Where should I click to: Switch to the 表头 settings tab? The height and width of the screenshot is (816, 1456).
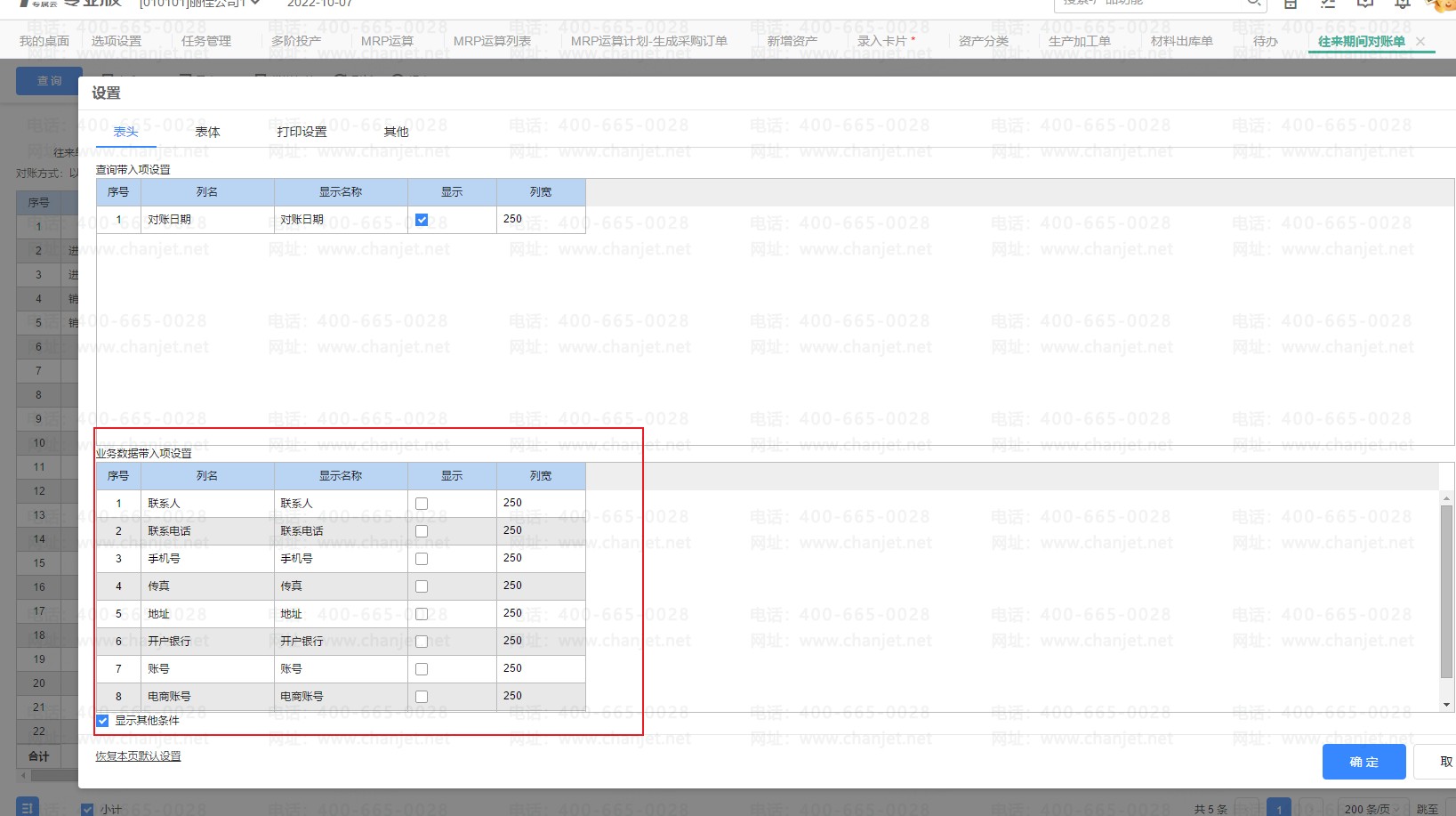coord(126,132)
